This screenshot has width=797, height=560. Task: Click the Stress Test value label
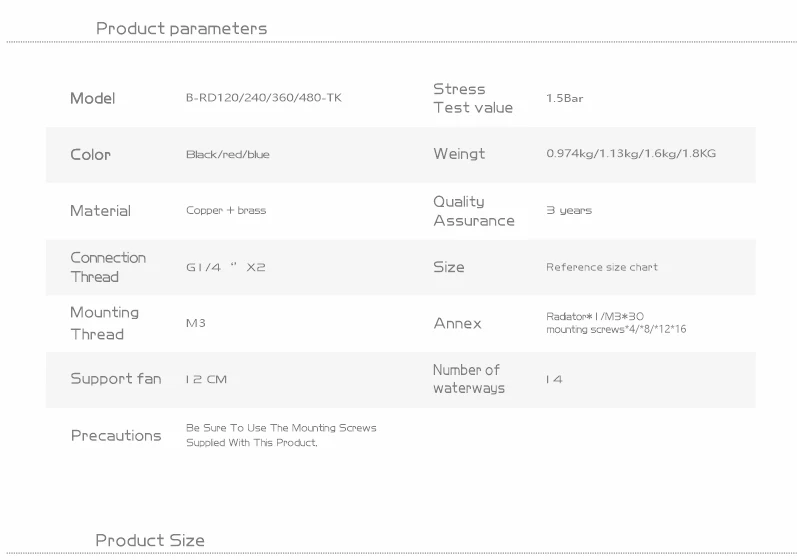point(472,98)
